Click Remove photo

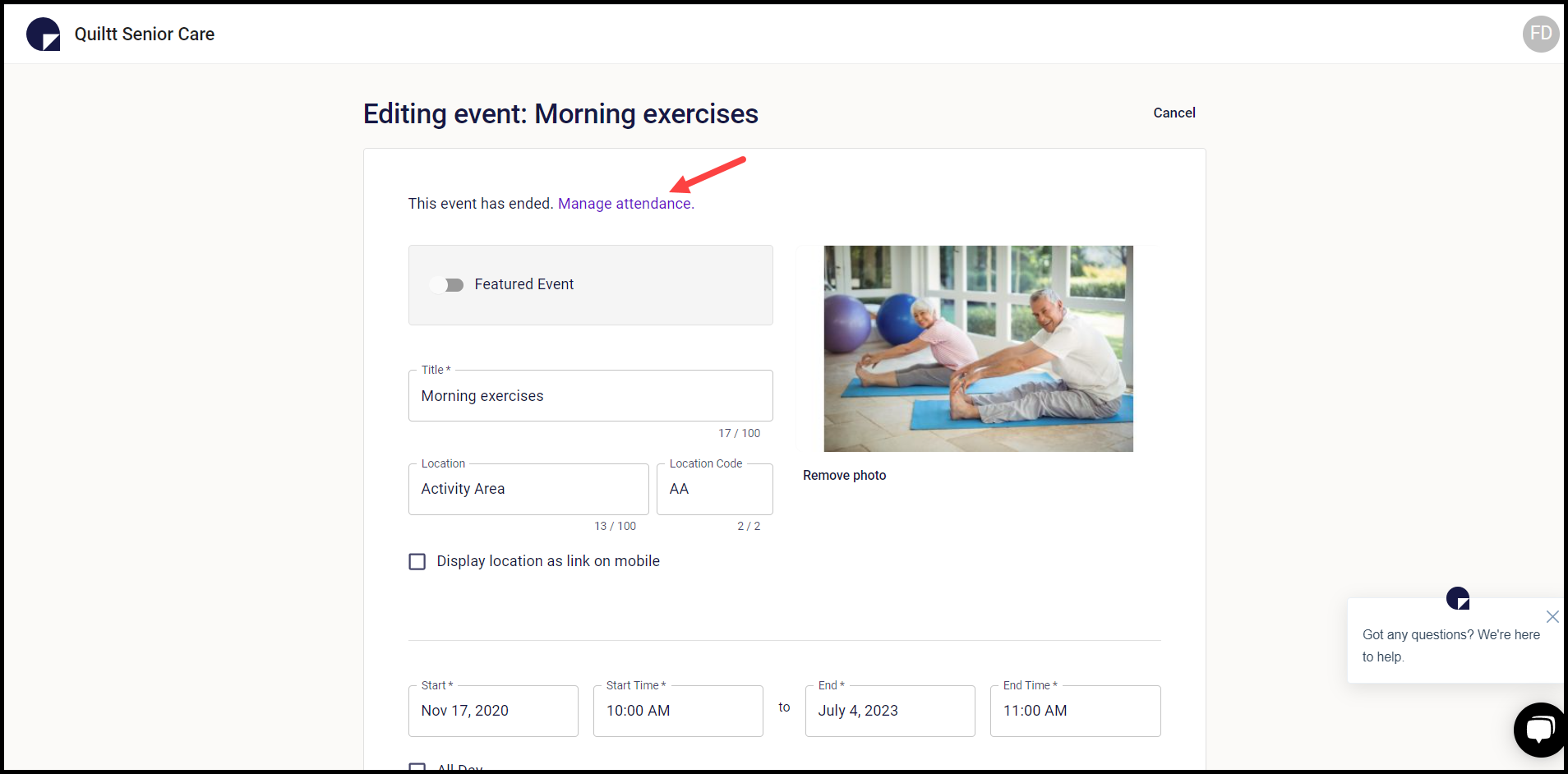coord(844,475)
